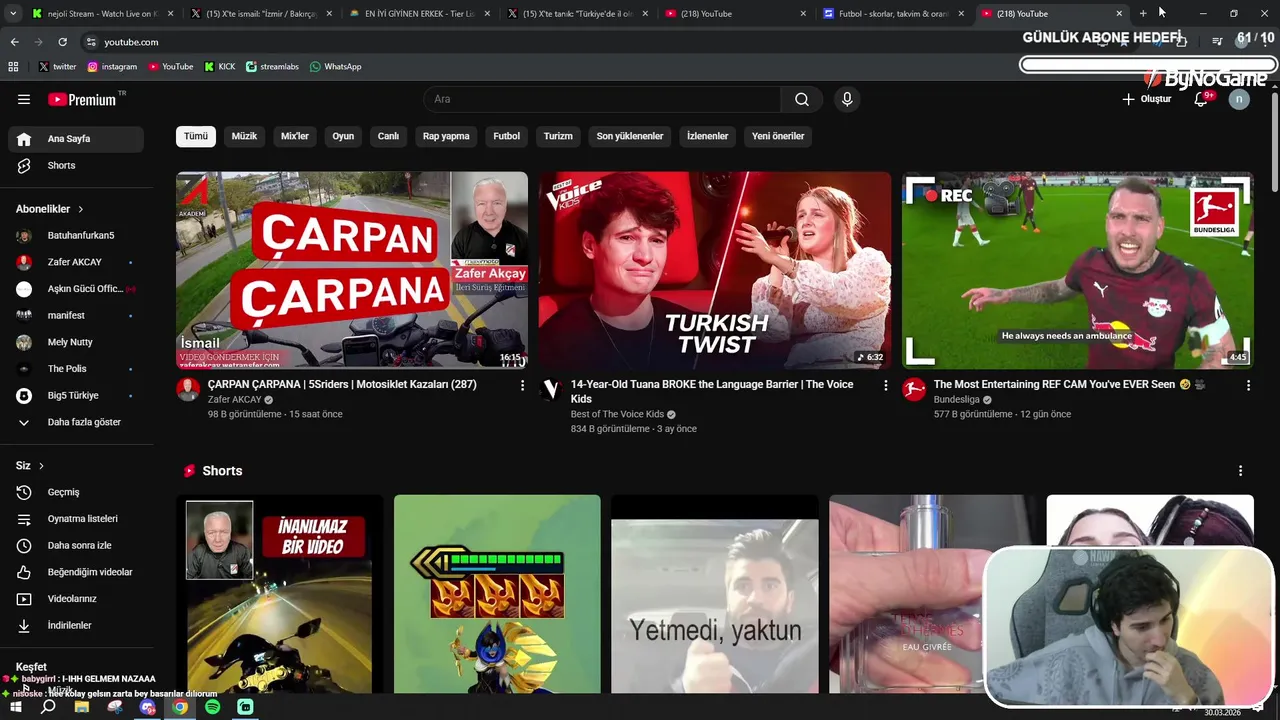Expand Daha fazla göster subscriptions
The width and height of the screenshot is (1280, 720).
click(x=76, y=422)
